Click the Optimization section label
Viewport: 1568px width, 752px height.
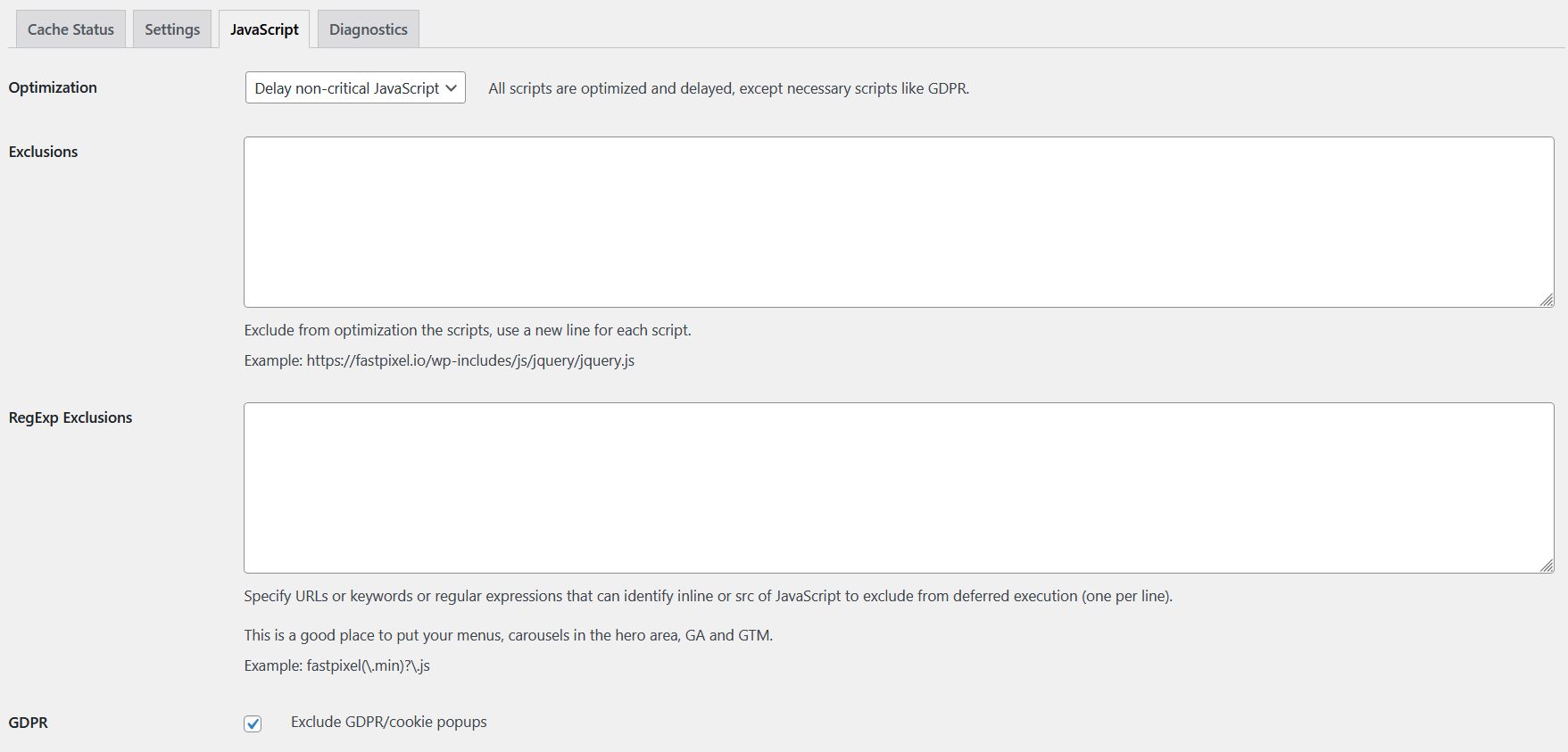(53, 87)
